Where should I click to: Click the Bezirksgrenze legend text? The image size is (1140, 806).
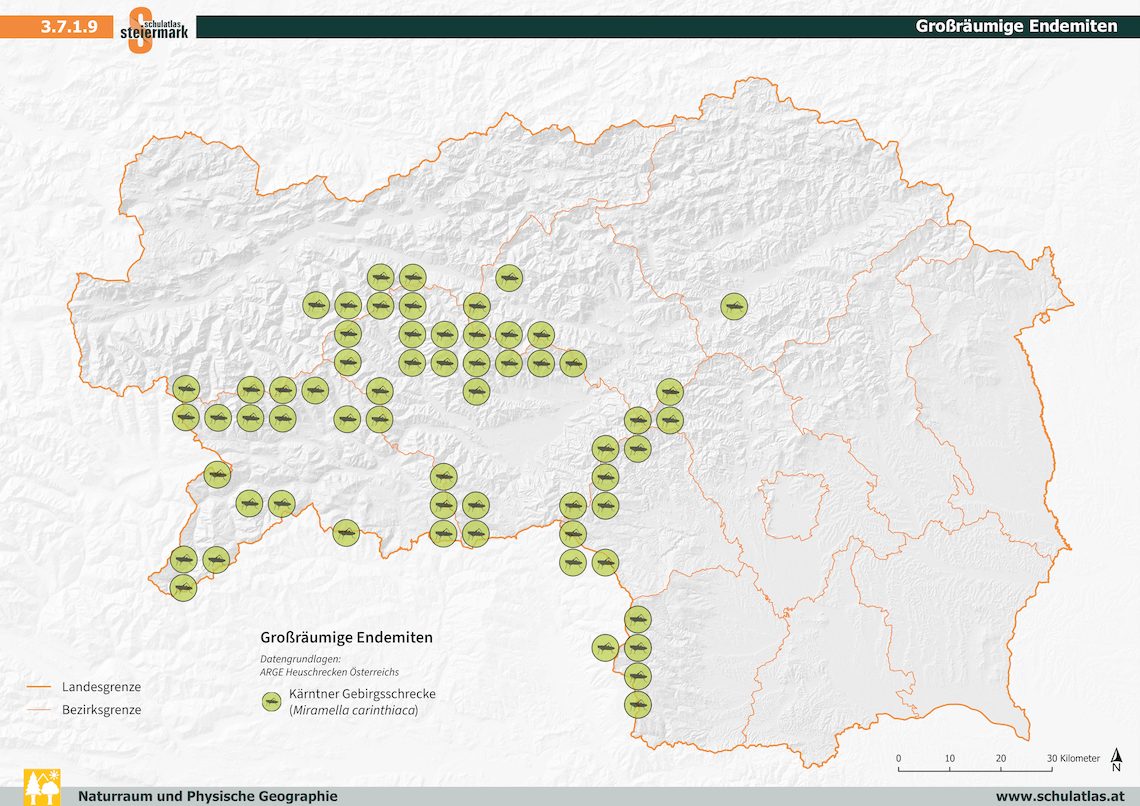point(101,709)
